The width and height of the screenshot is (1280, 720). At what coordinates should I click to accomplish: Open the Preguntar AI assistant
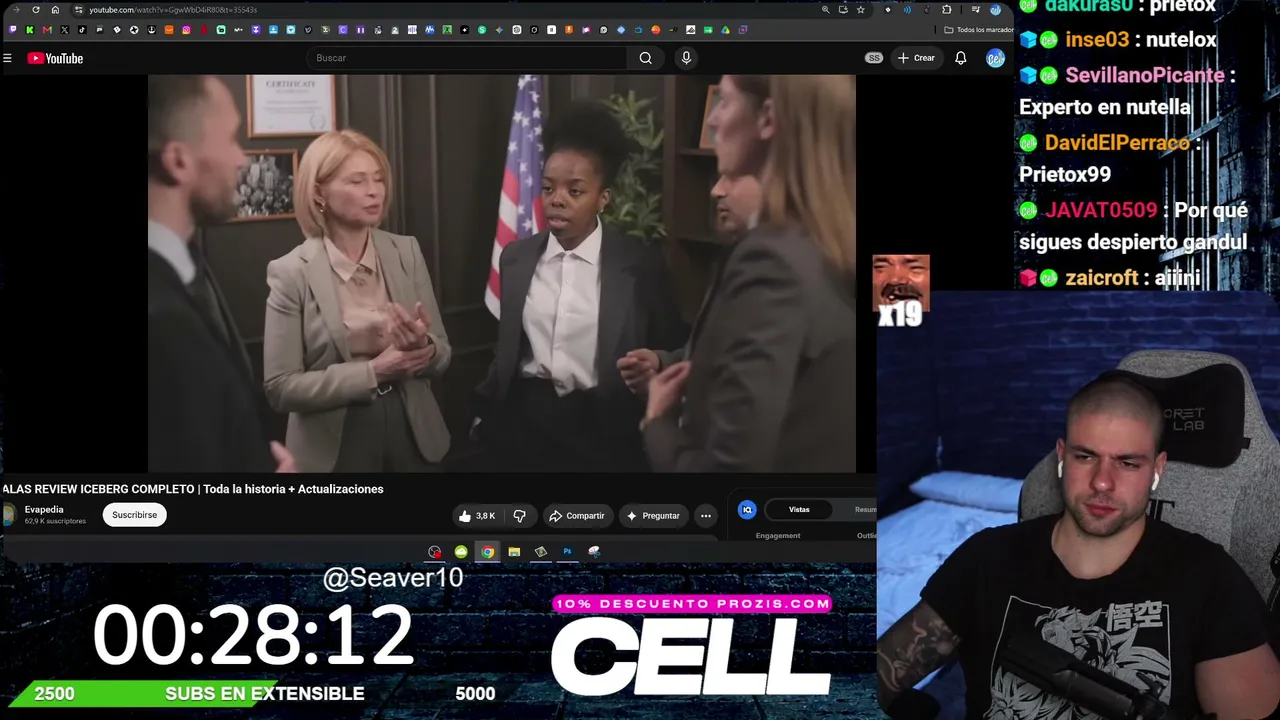tap(653, 516)
